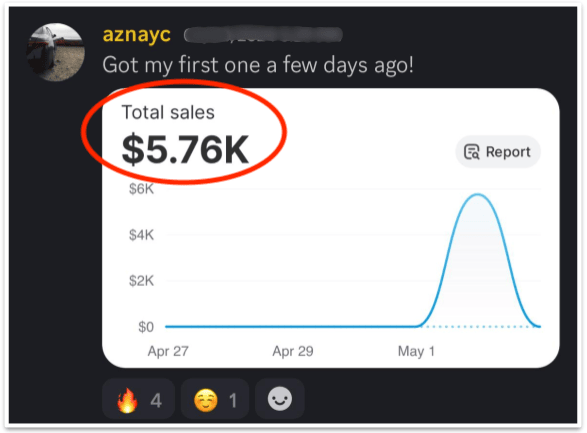This screenshot has width=587, height=433.
Task: Select the Total sales heading
Action: [168, 112]
